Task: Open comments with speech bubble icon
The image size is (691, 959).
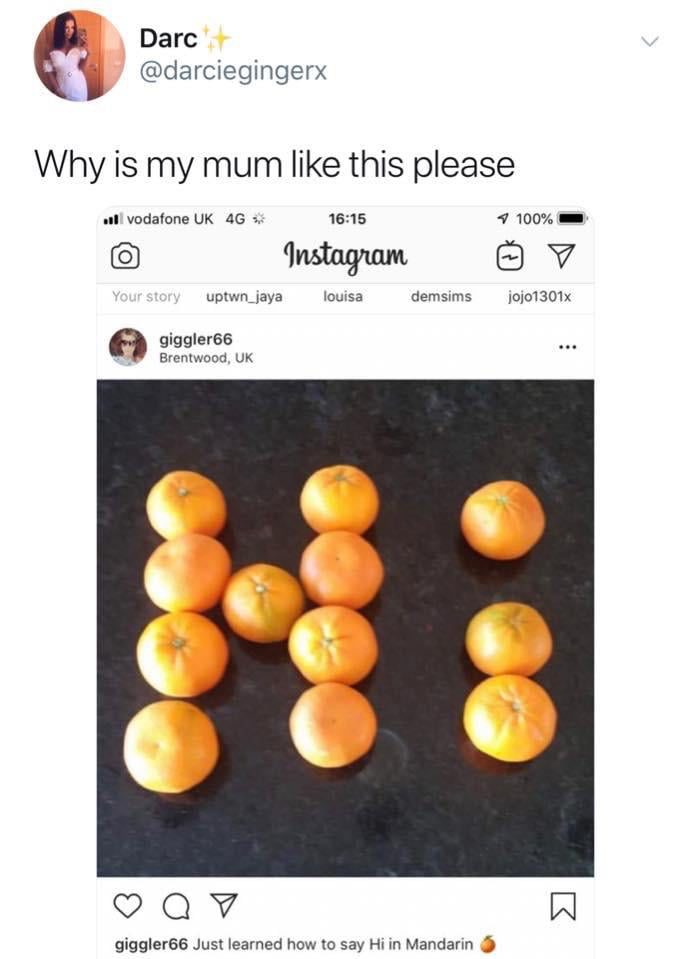Action: pyautogui.click(x=176, y=906)
